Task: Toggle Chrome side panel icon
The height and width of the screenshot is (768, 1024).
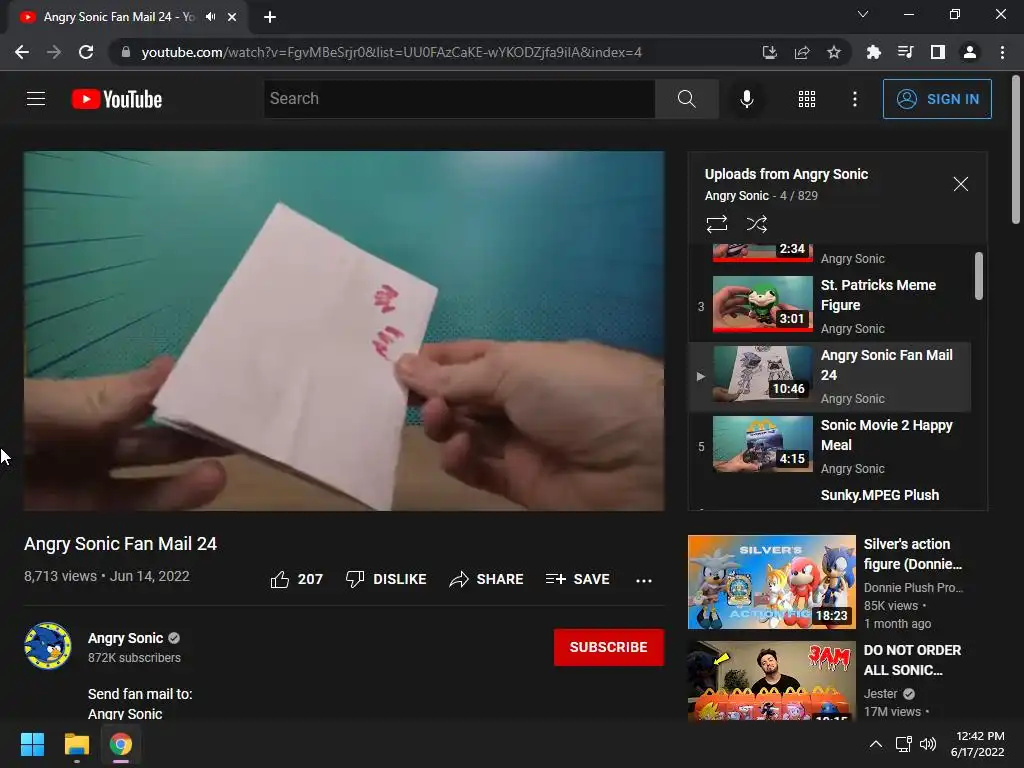Action: (938, 52)
